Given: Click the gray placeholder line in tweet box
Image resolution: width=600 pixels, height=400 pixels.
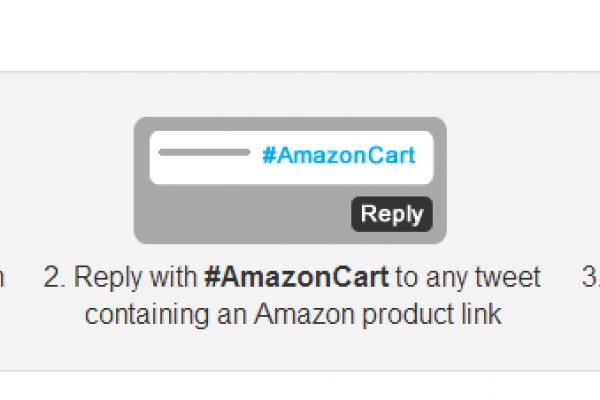Looking at the screenshot, I should (x=204, y=153).
